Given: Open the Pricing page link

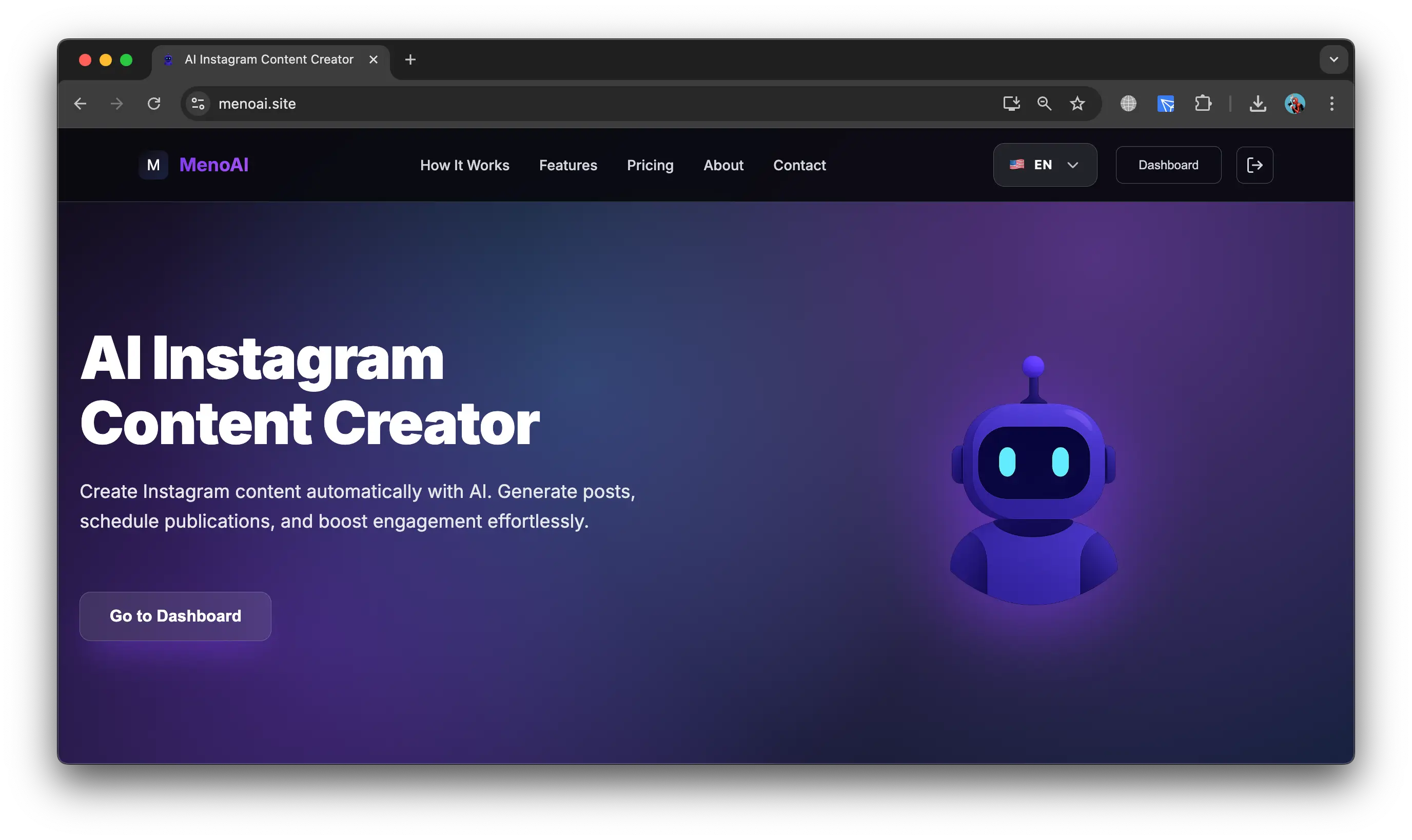Looking at the screenshot, I should pyautogui.click(x=650, y=165).
